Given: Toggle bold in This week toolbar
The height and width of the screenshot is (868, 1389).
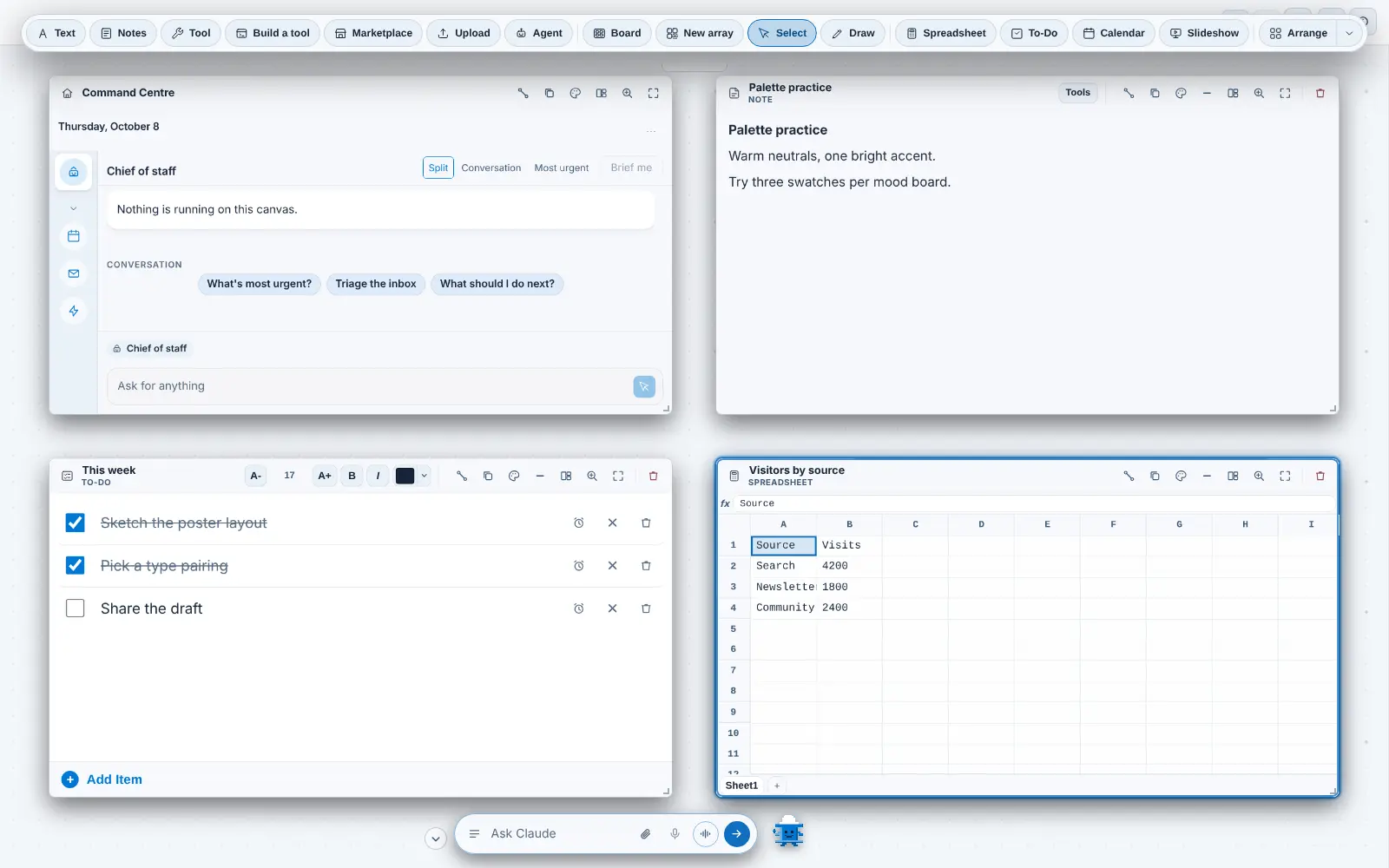Looking at the screenshot, I should (352, 476).
